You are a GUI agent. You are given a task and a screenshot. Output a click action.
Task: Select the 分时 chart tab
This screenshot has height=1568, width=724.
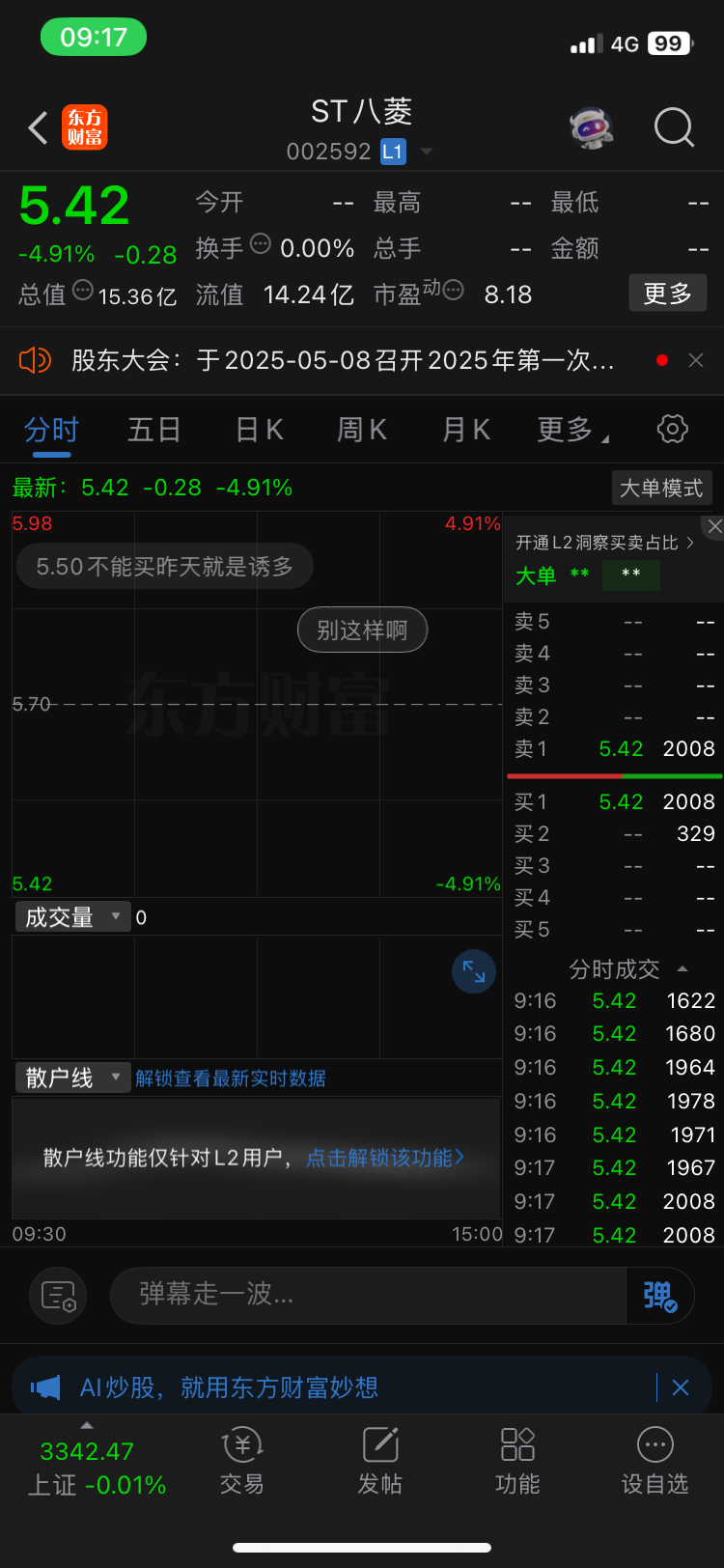click(52, 430)
